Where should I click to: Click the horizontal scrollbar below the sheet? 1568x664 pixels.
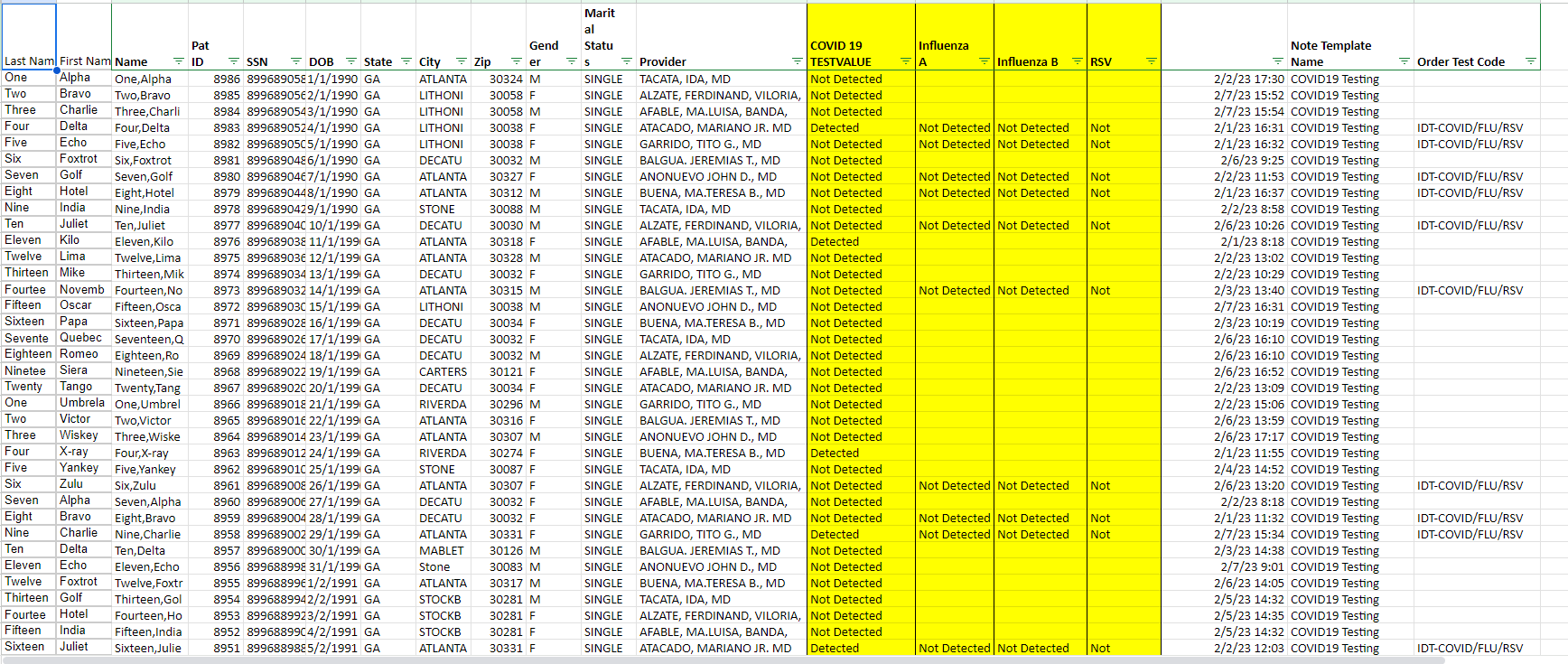pos(723,660)
